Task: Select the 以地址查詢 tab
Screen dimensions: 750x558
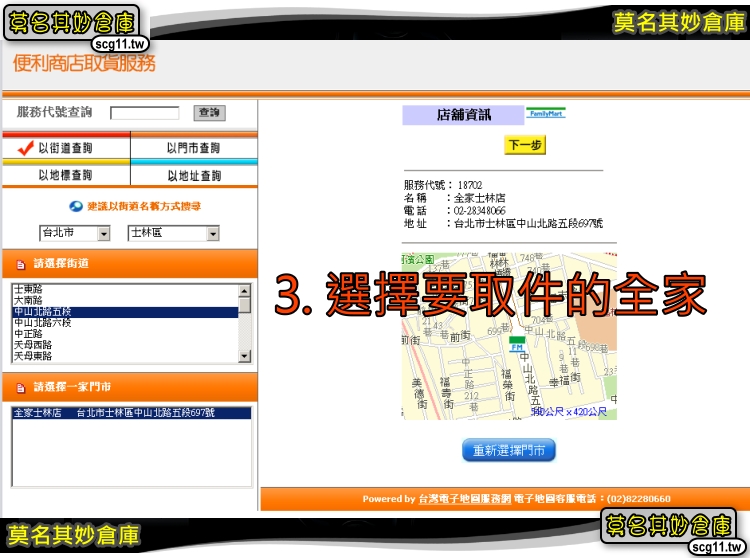Action: [194, 175]
